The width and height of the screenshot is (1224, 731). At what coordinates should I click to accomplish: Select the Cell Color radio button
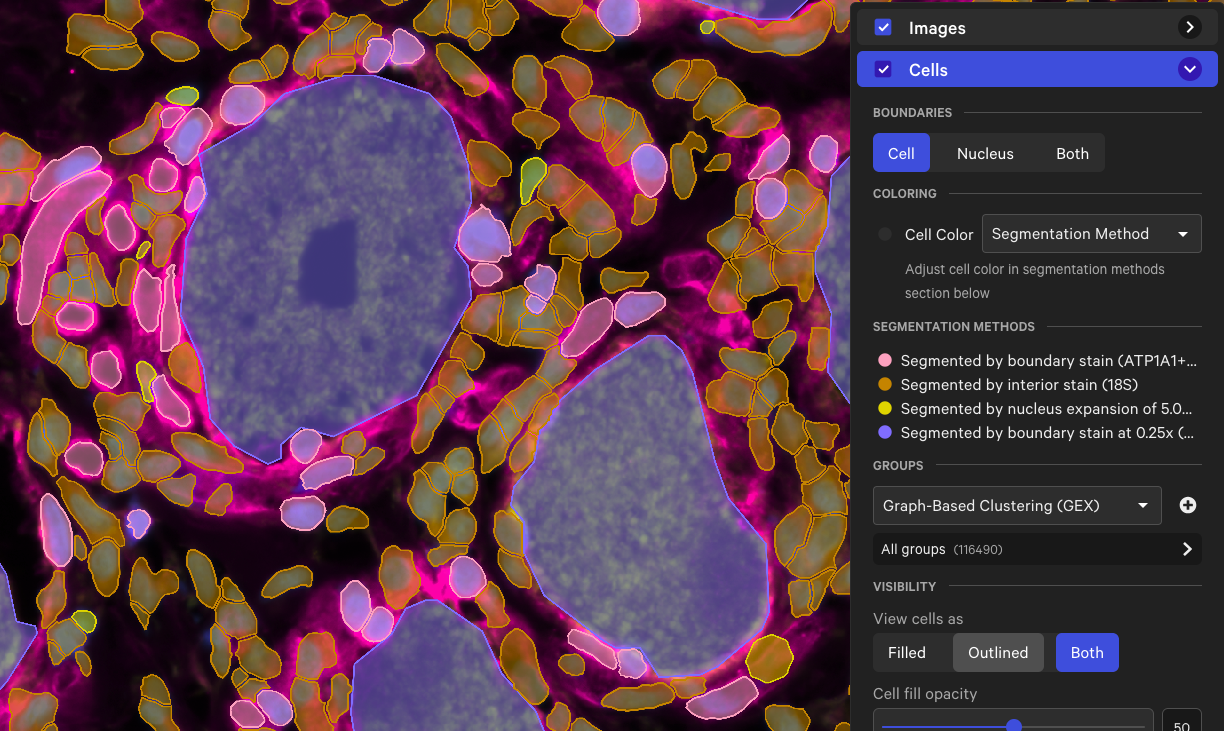pos(885,234)
